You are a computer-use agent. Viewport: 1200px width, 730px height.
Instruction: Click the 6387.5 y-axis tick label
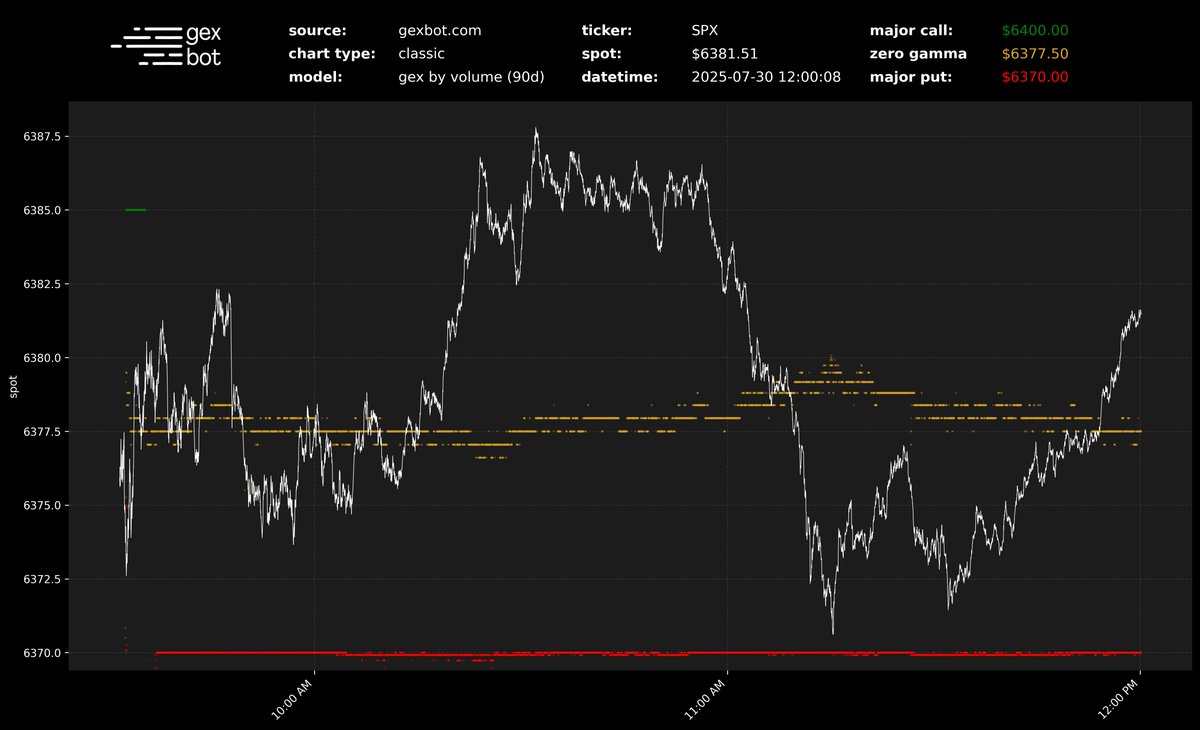[43, 136]
